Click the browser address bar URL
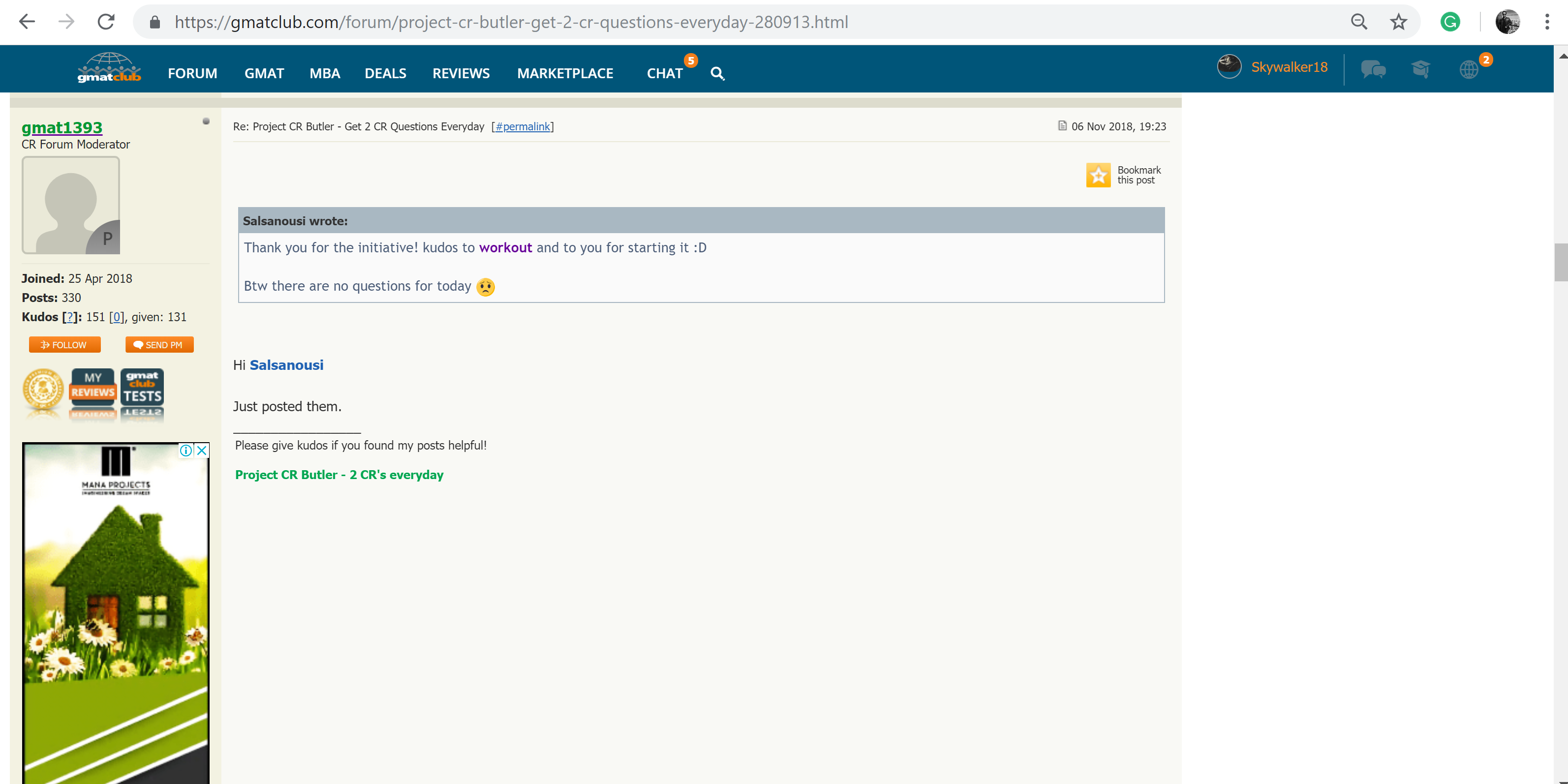 click(x=511, y=23)
